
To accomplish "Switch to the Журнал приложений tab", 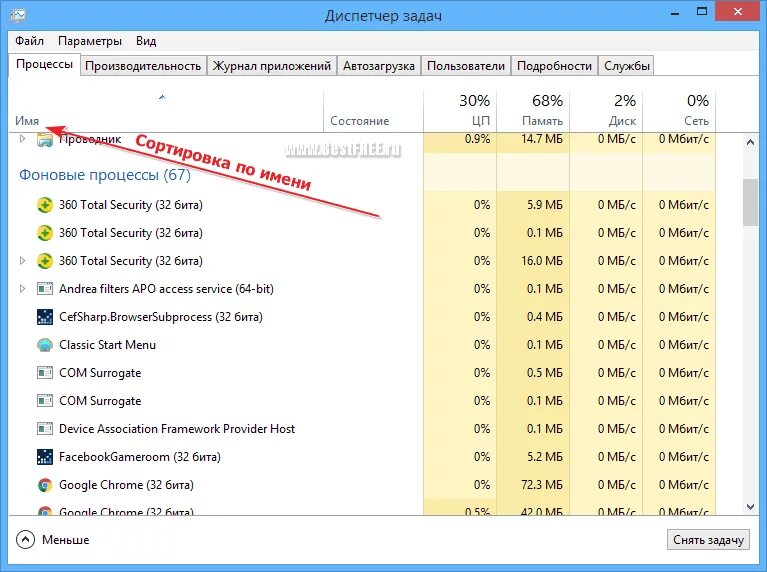I will (271, 66).
